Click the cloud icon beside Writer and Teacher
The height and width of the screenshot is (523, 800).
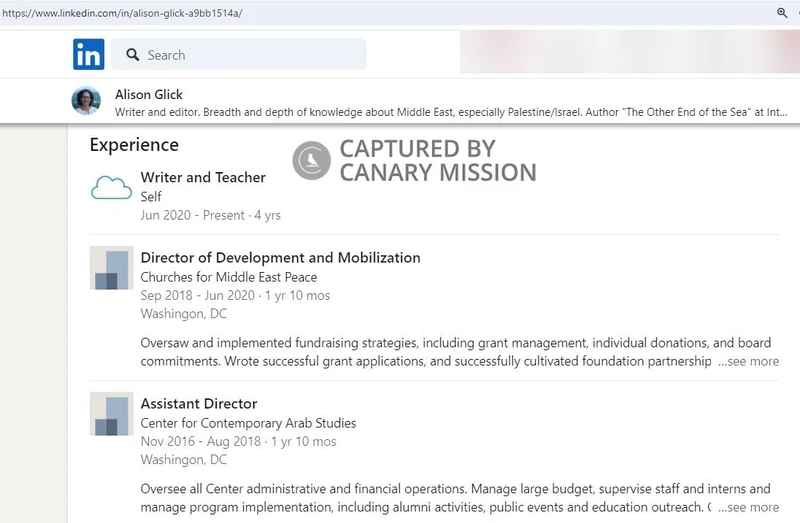[111, 188]
